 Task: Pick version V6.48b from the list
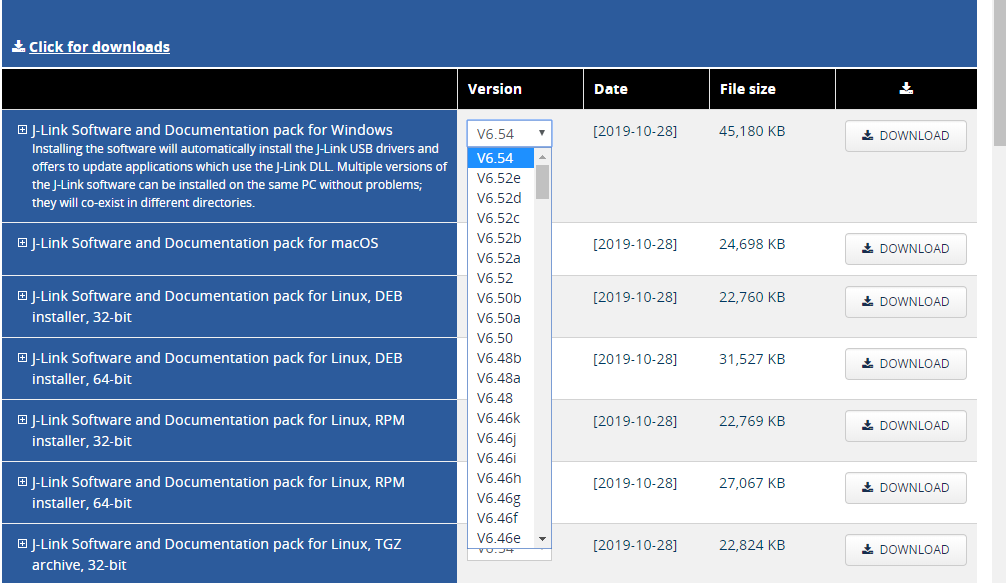pos(501,358)
